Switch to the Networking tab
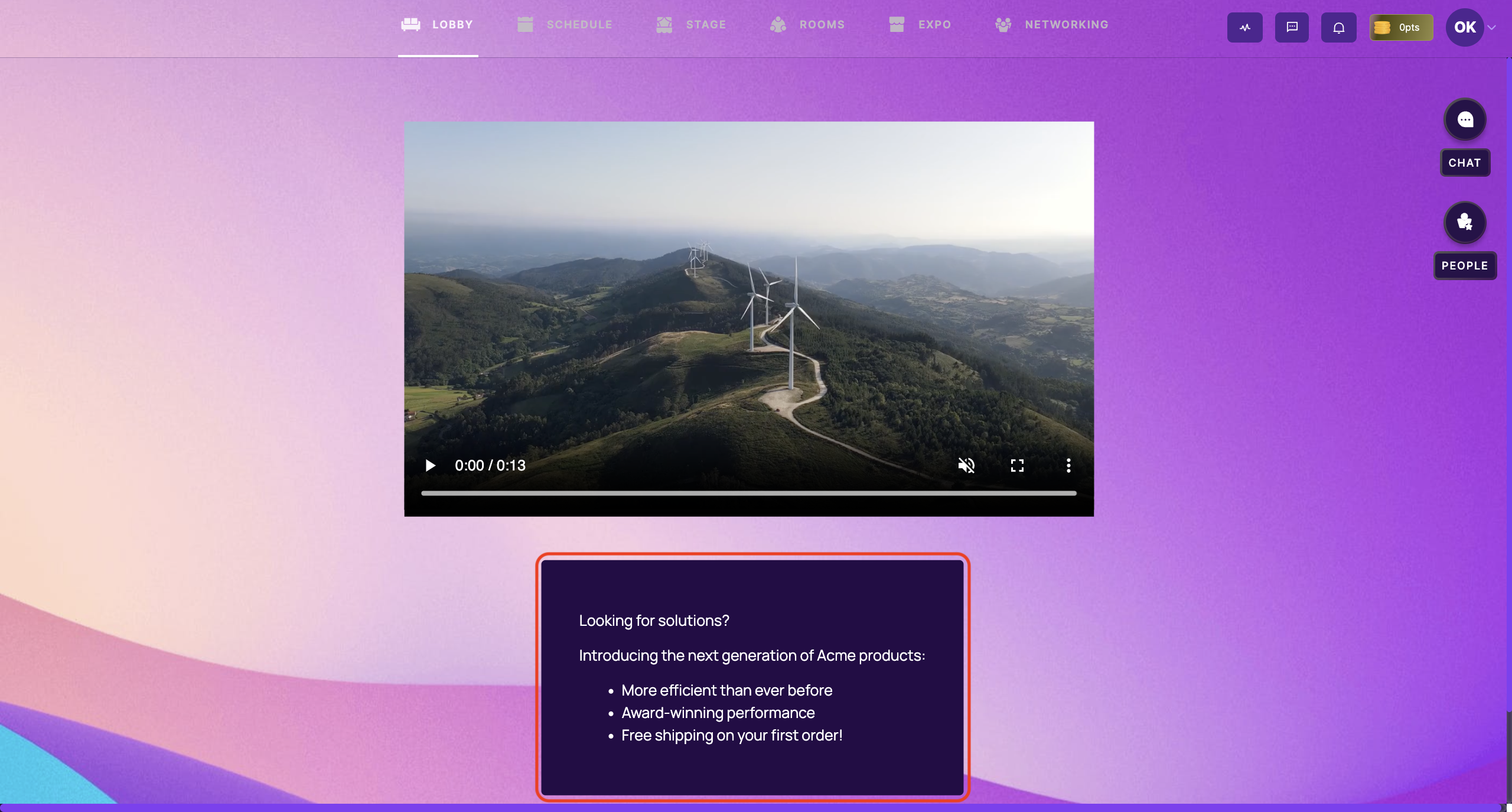Screen dimensions: 1512x812 coord(1067,25)
